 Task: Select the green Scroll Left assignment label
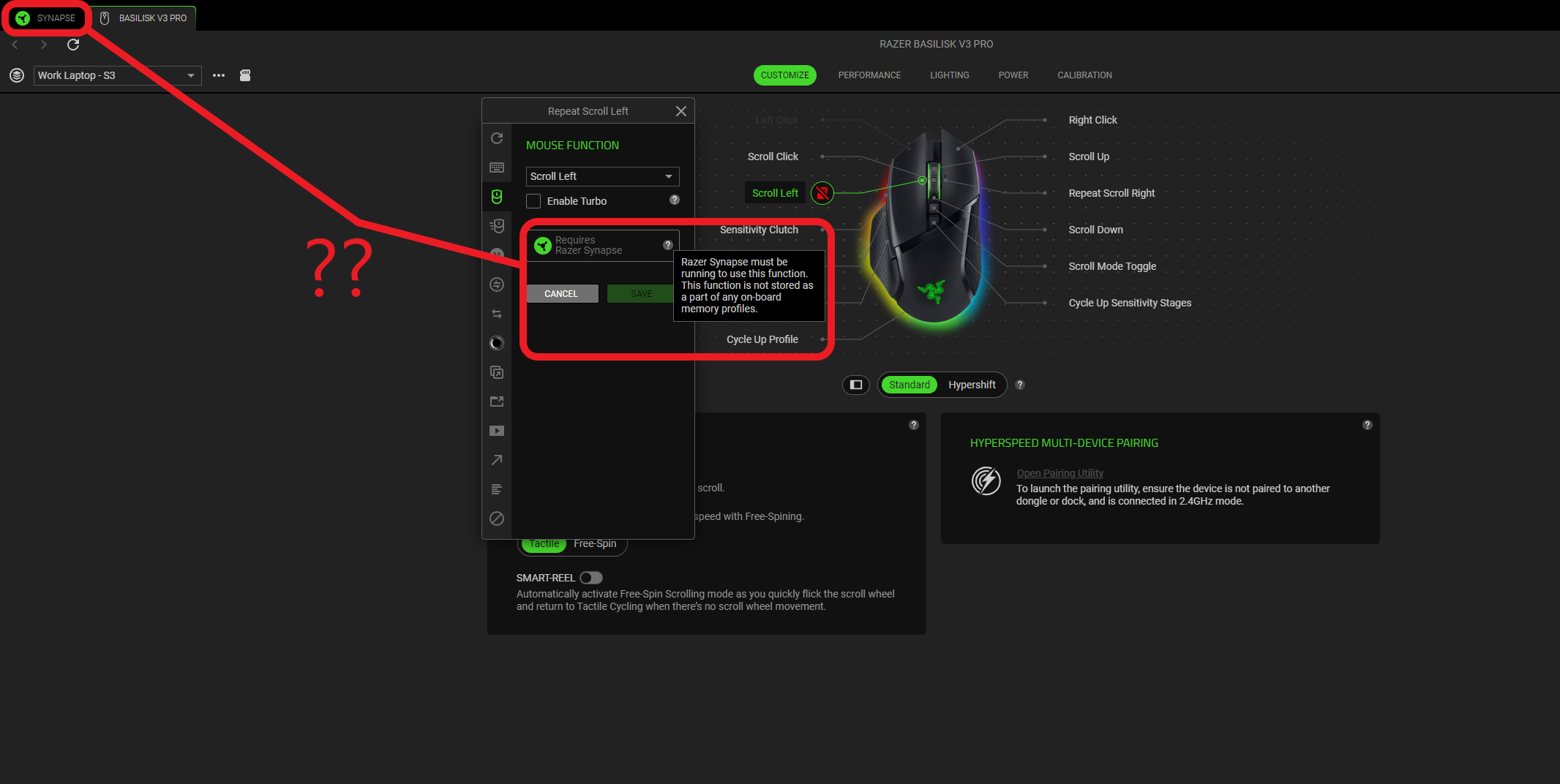click(x=775, y=193)
